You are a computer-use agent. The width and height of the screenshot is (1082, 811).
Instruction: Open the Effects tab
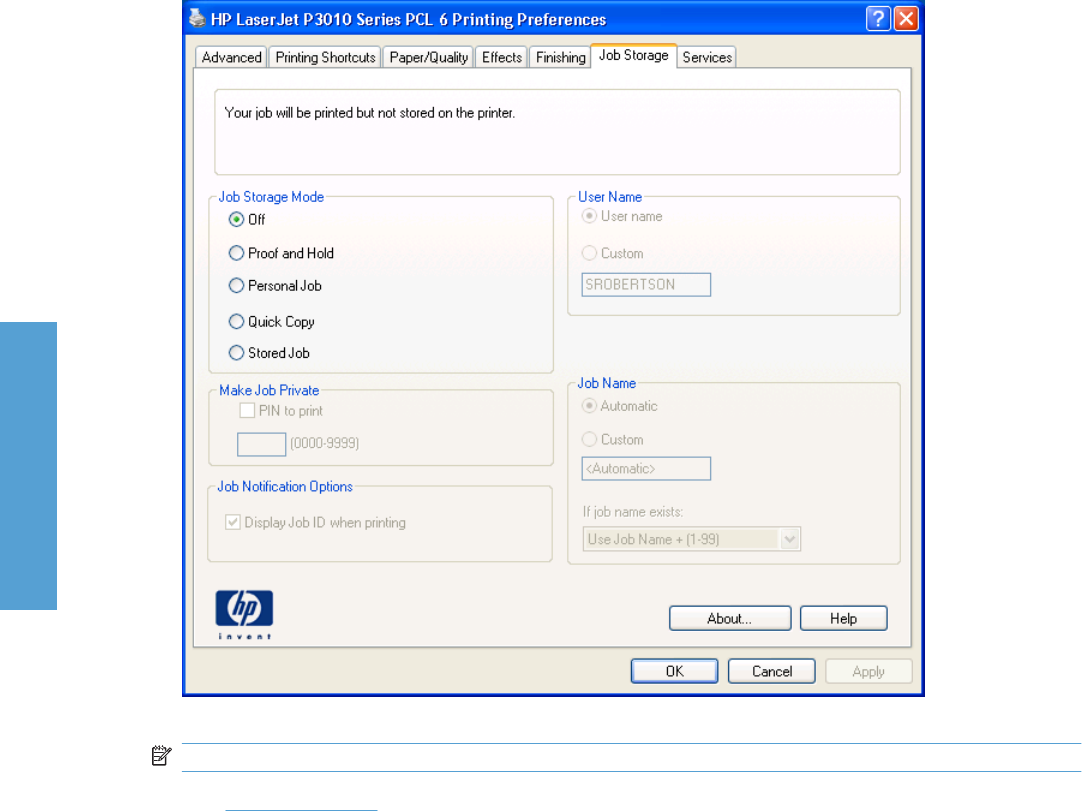[x=502, y=57]
